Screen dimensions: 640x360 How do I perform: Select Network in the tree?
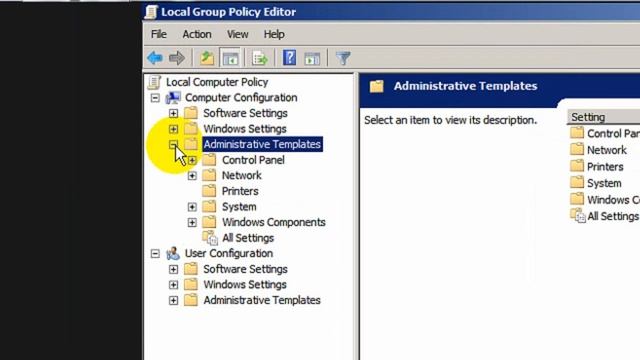(242, 176)
